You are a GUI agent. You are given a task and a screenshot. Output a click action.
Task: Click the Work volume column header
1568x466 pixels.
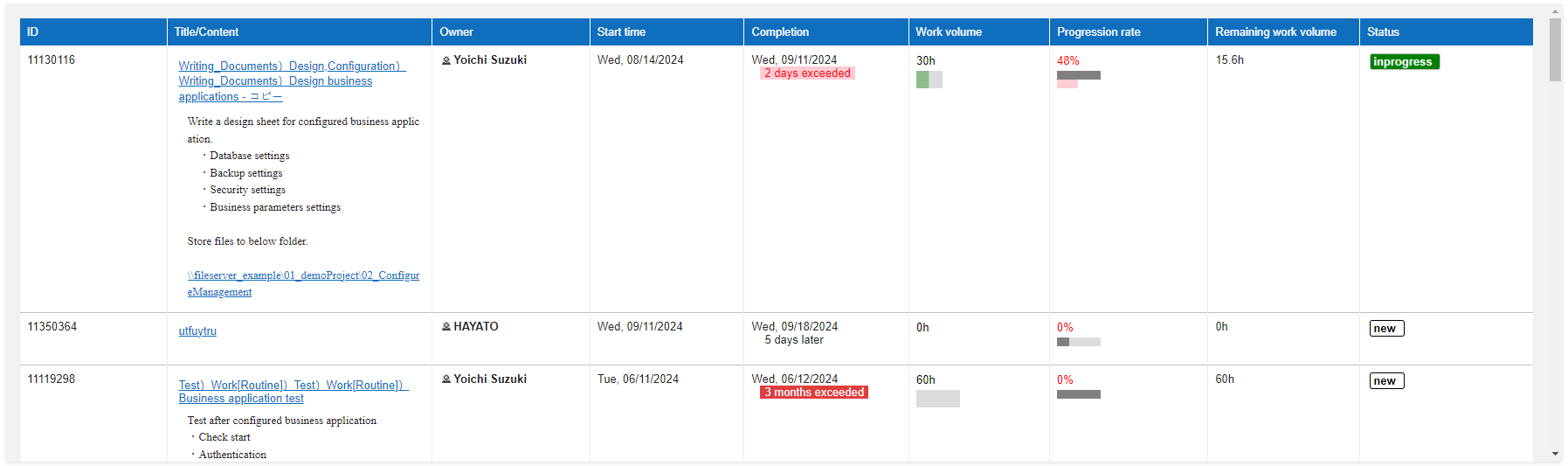[x=979, y=31]
